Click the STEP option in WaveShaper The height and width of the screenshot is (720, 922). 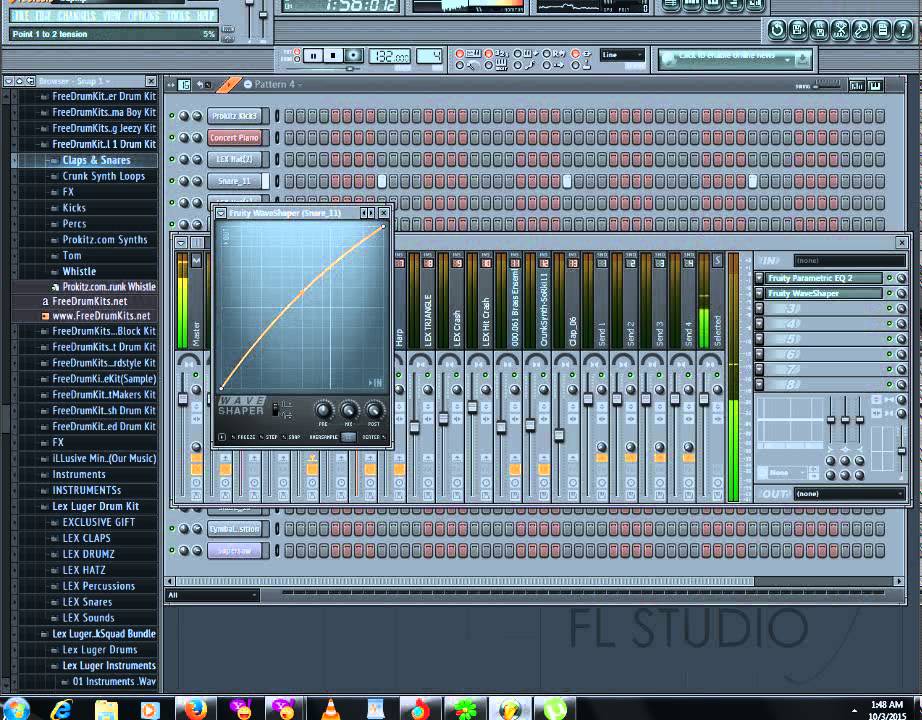point(269,437)
